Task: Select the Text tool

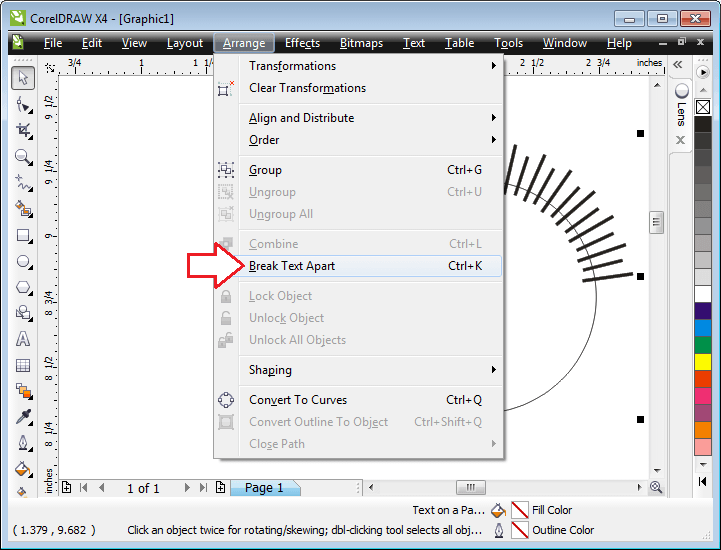Action: (x=23, y=340)
